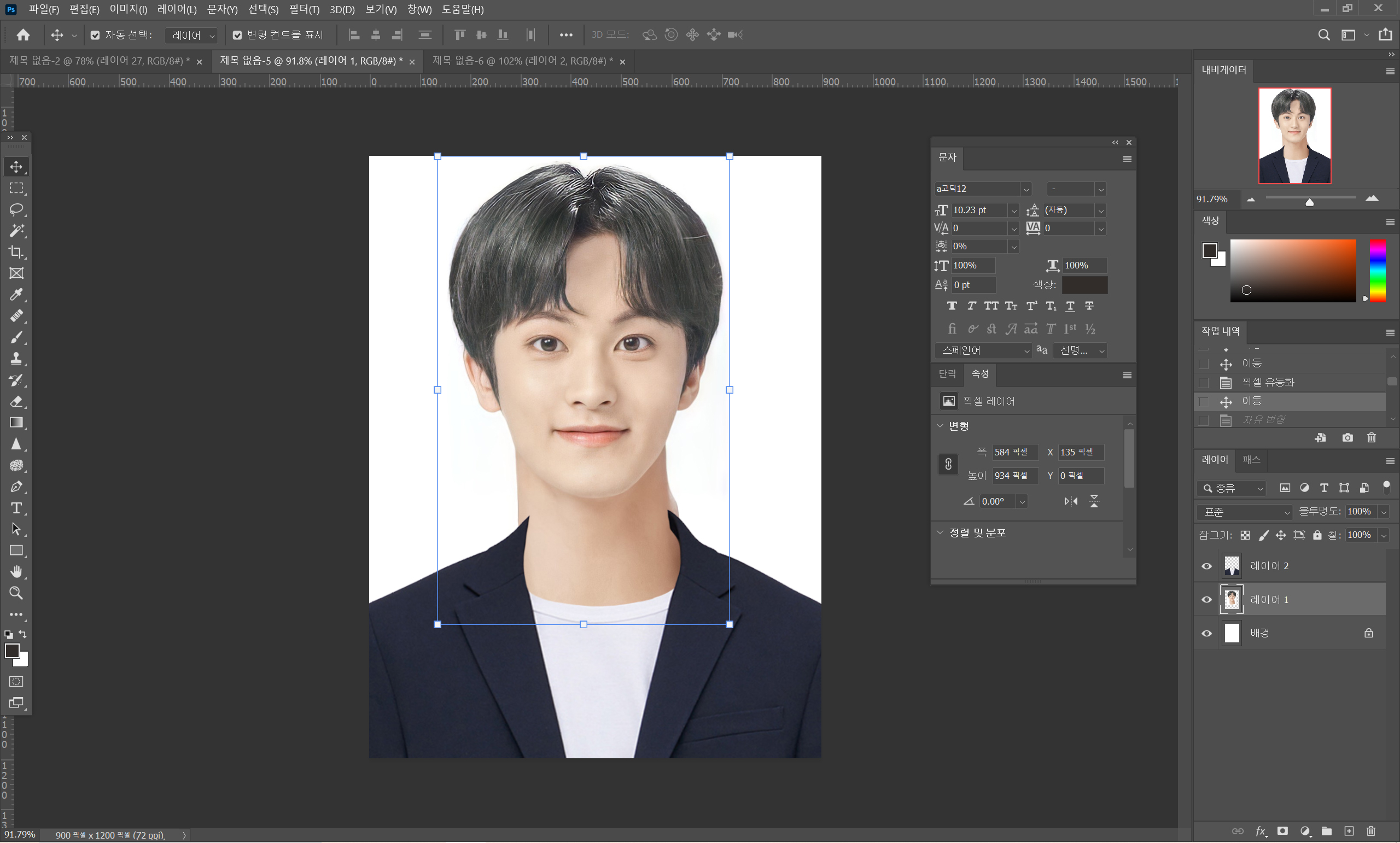Switch to the 패스 panel tab
The image size is (1400, 843).
click(x=1251, y=460)
